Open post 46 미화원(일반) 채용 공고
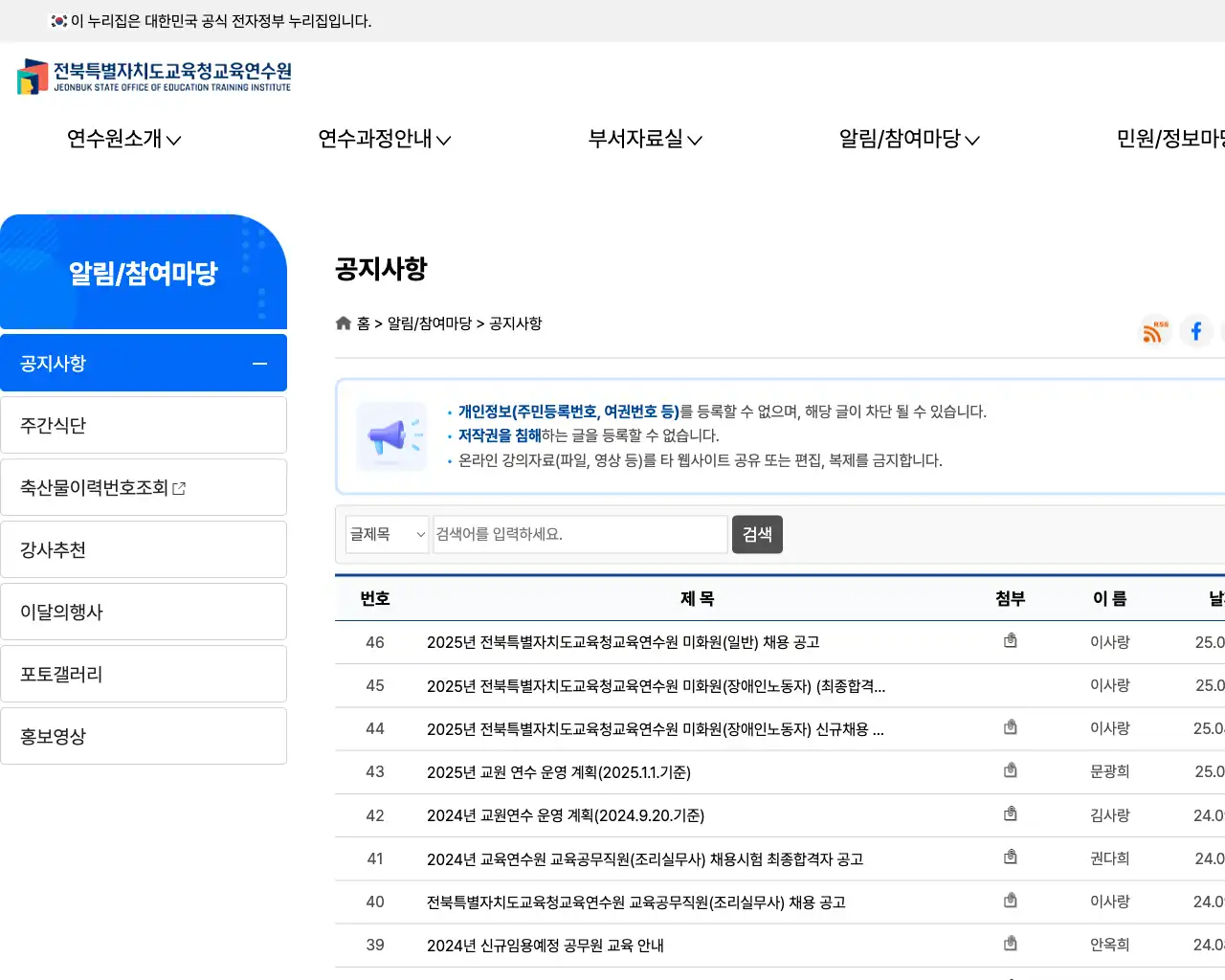 click(x=623, y=642)
